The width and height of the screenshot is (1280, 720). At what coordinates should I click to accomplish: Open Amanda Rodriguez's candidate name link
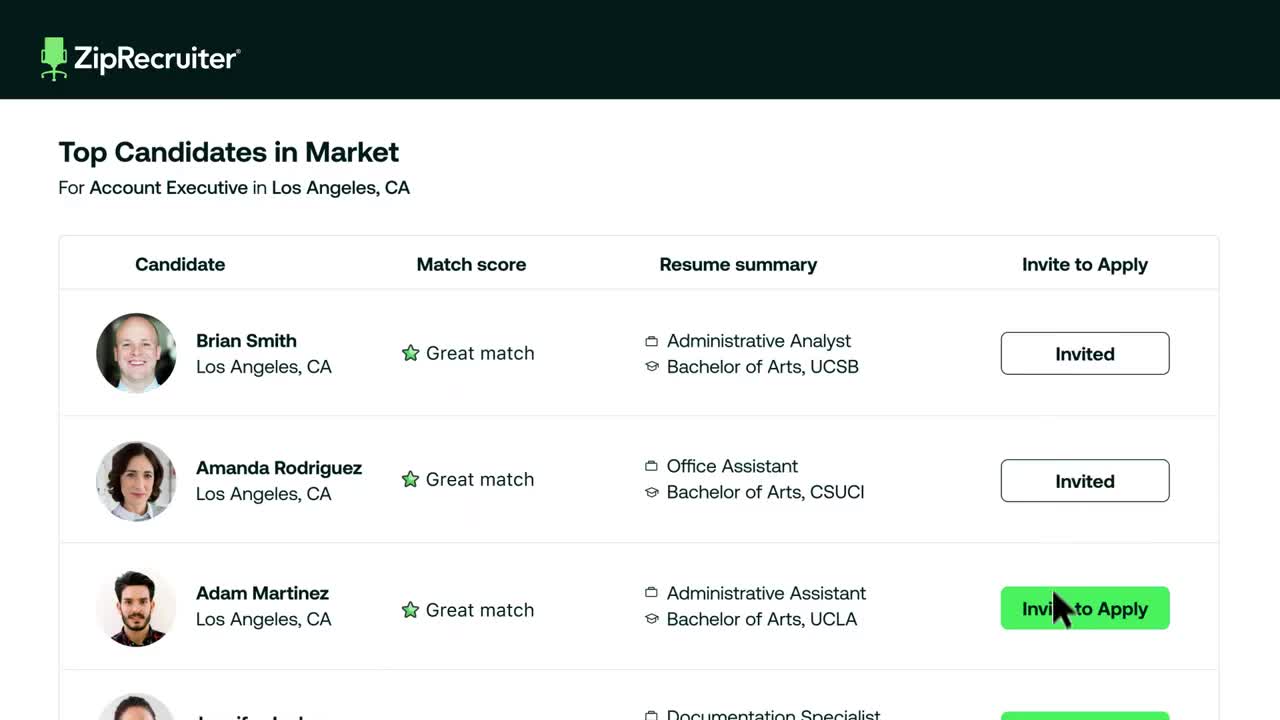click(x=278, y=468)
